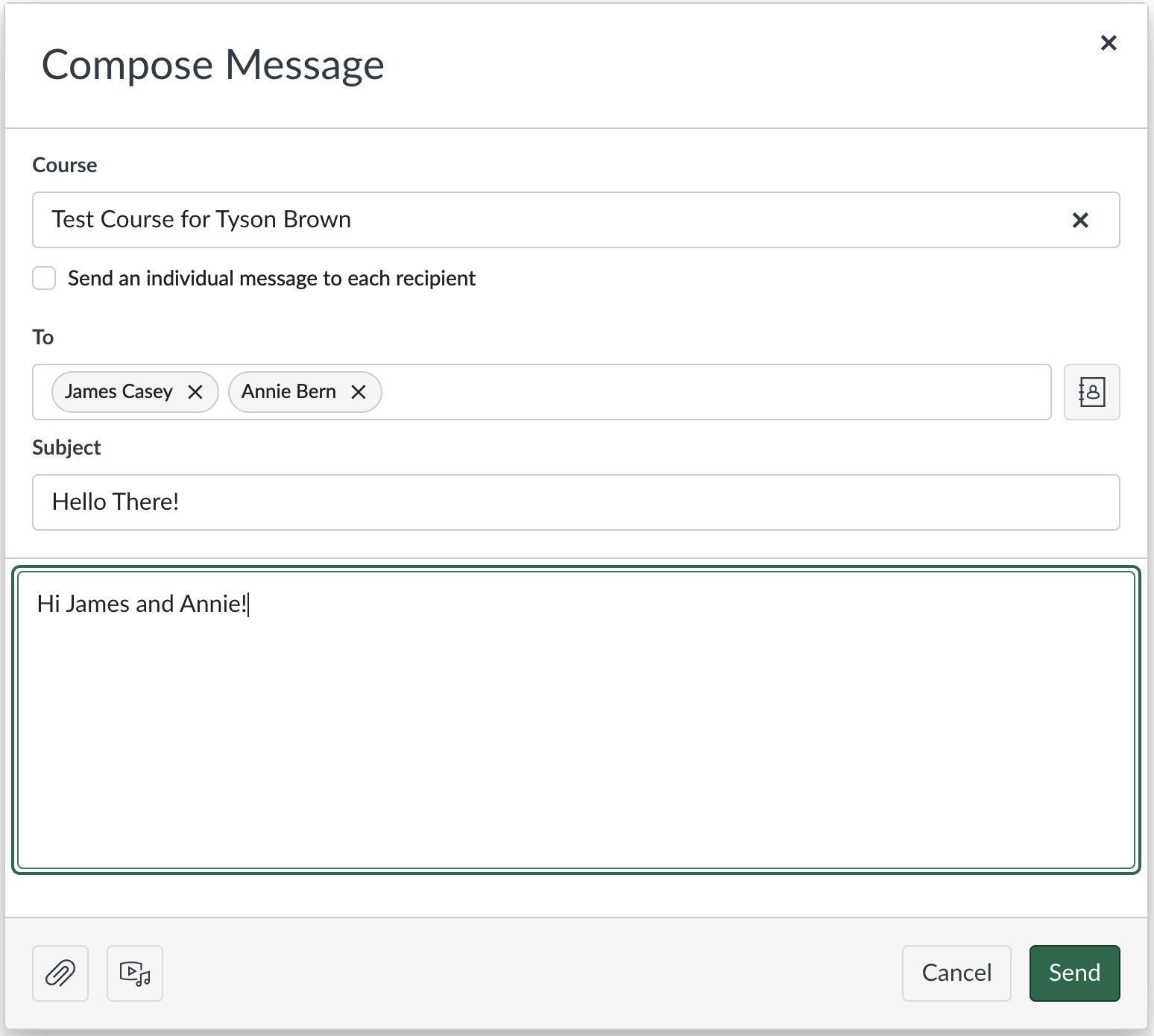Click the Subject label
Screen dimensions: 1154x1036
click(x=66, y=448)
